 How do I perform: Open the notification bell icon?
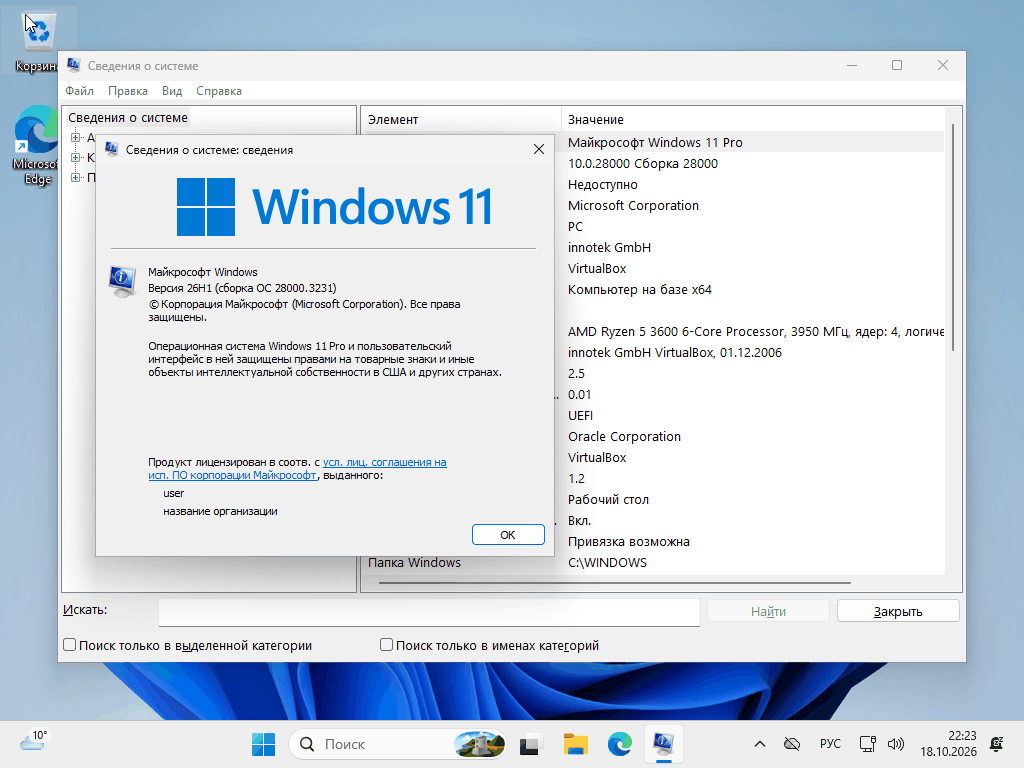(997, 744)
